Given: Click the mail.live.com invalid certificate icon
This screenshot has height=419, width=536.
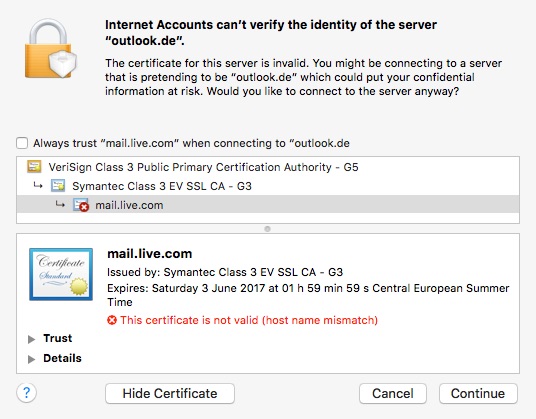Looking at the screenshot, I should tap(81, 205).
